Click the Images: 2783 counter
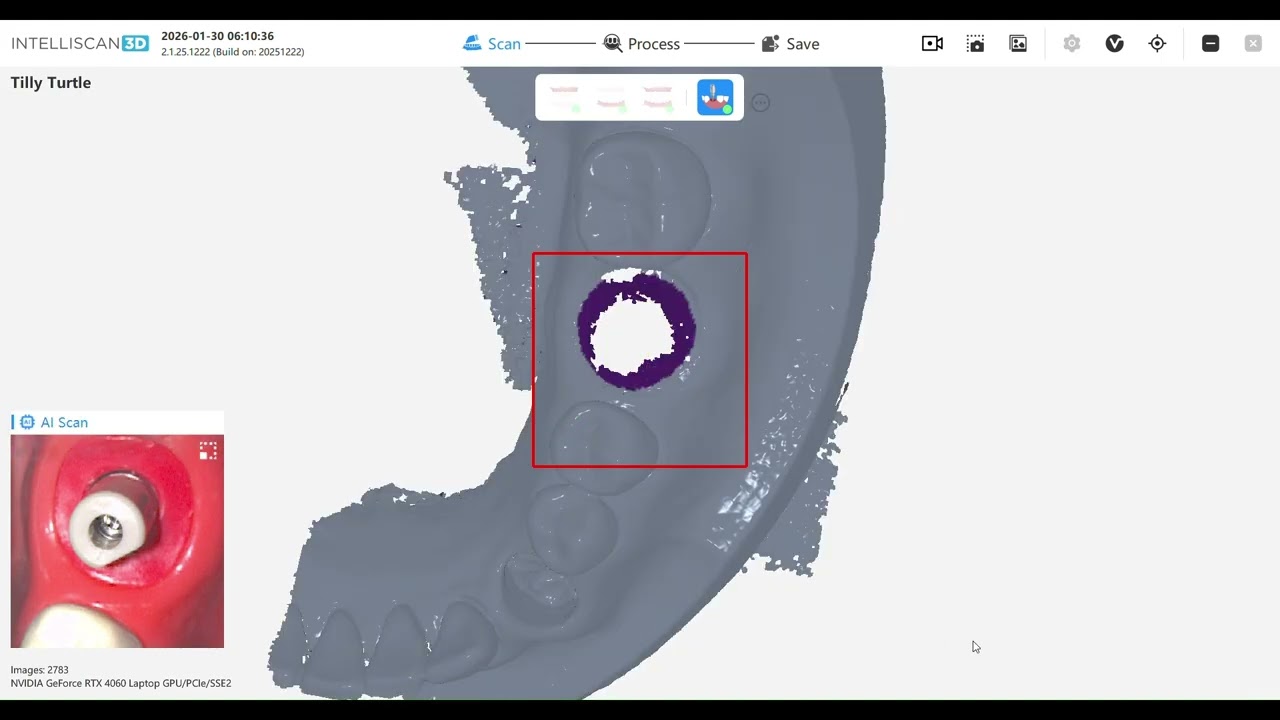This screenshot has height=720, width=1280. point(40,670)
